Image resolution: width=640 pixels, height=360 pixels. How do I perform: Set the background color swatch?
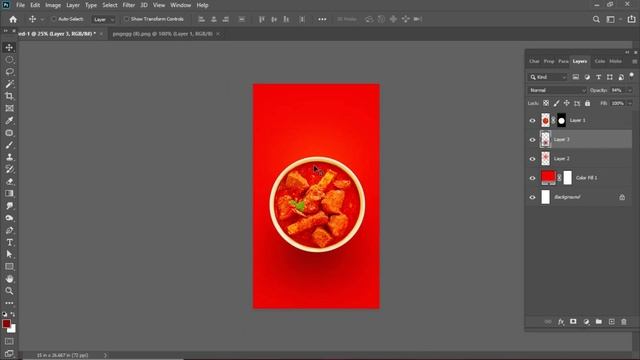pos(12,329)
